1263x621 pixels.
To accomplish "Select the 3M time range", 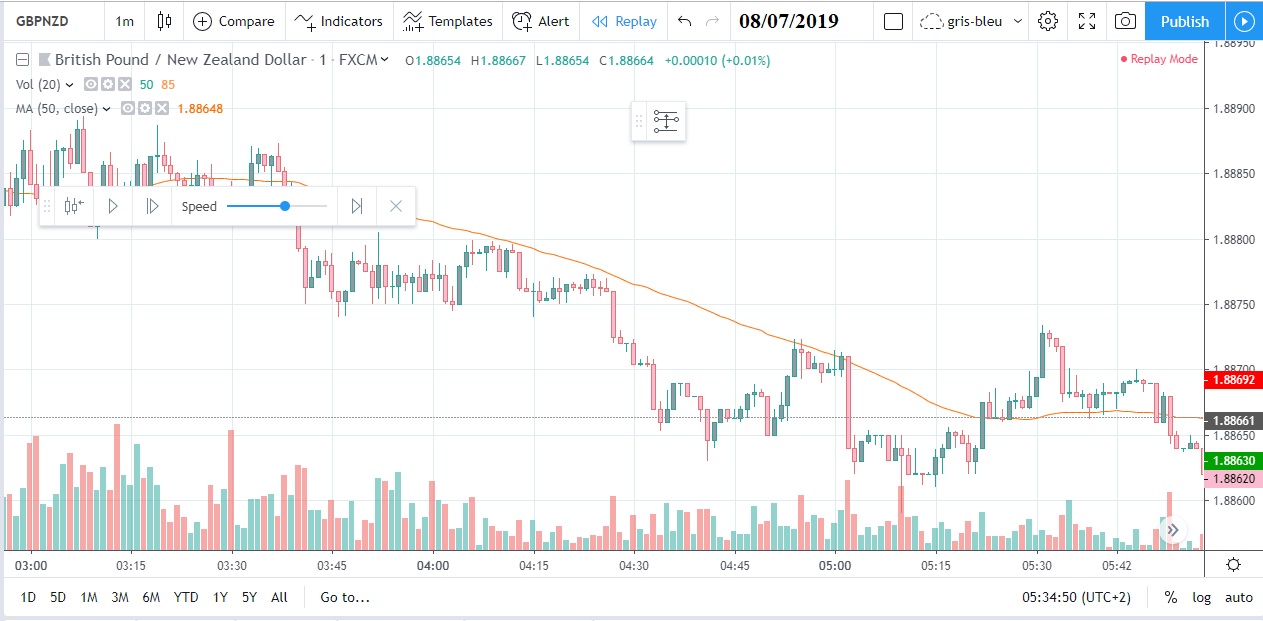I will pos(120,597).
